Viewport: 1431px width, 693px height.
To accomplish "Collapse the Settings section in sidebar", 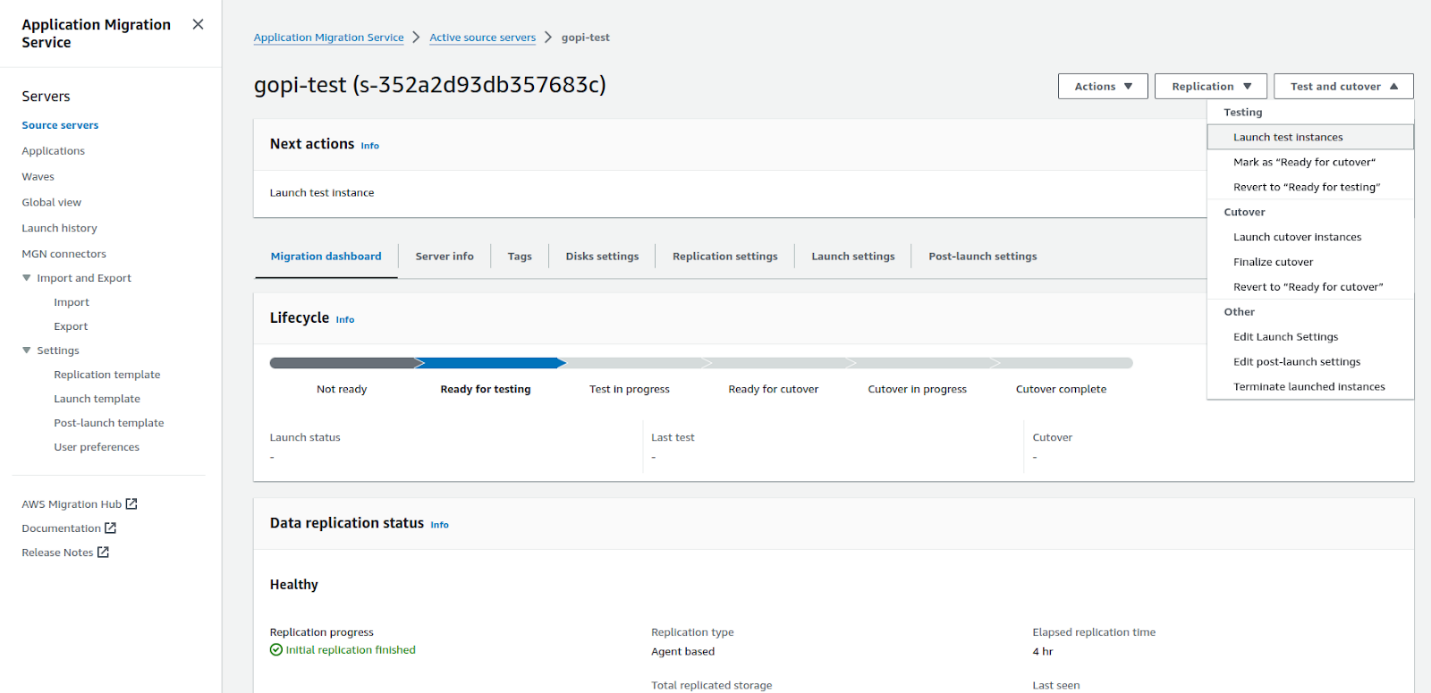I will pyautogui.click(x=27, y=350).
